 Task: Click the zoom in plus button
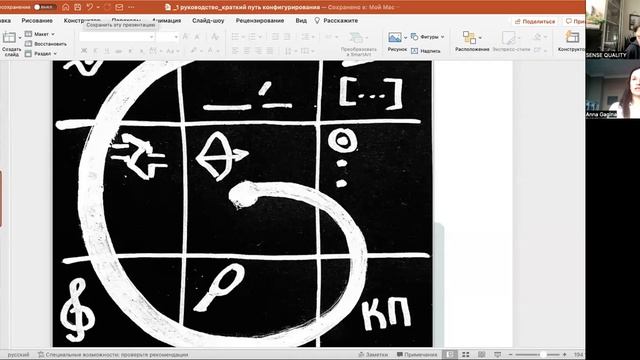[564, 355]
